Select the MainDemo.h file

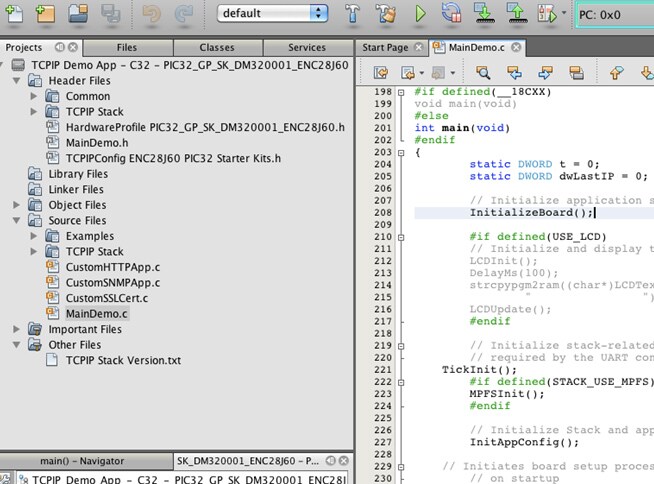coord(97,143)
